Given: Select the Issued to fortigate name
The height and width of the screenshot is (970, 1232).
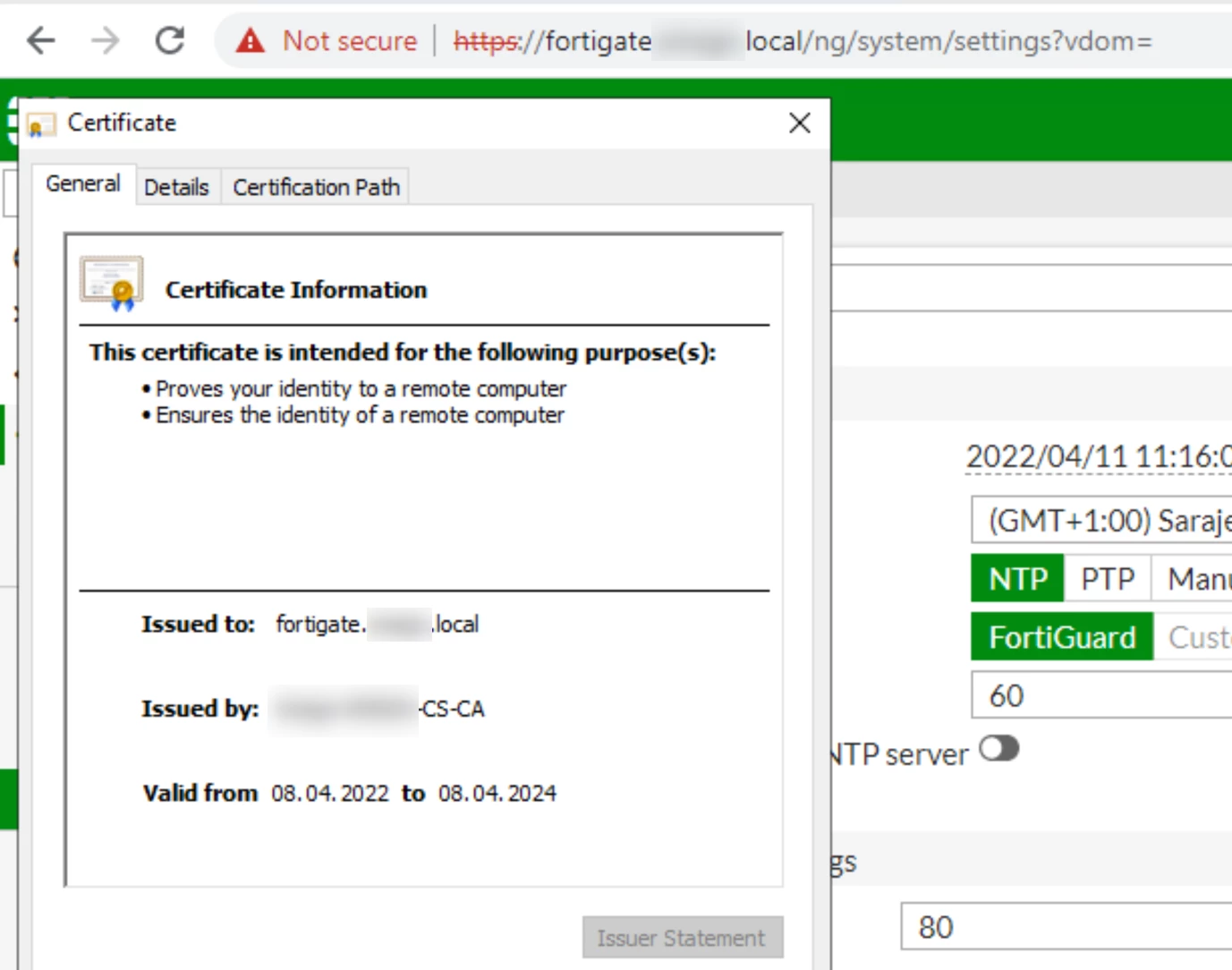Looking at the screenshot, I should (377, 624).
